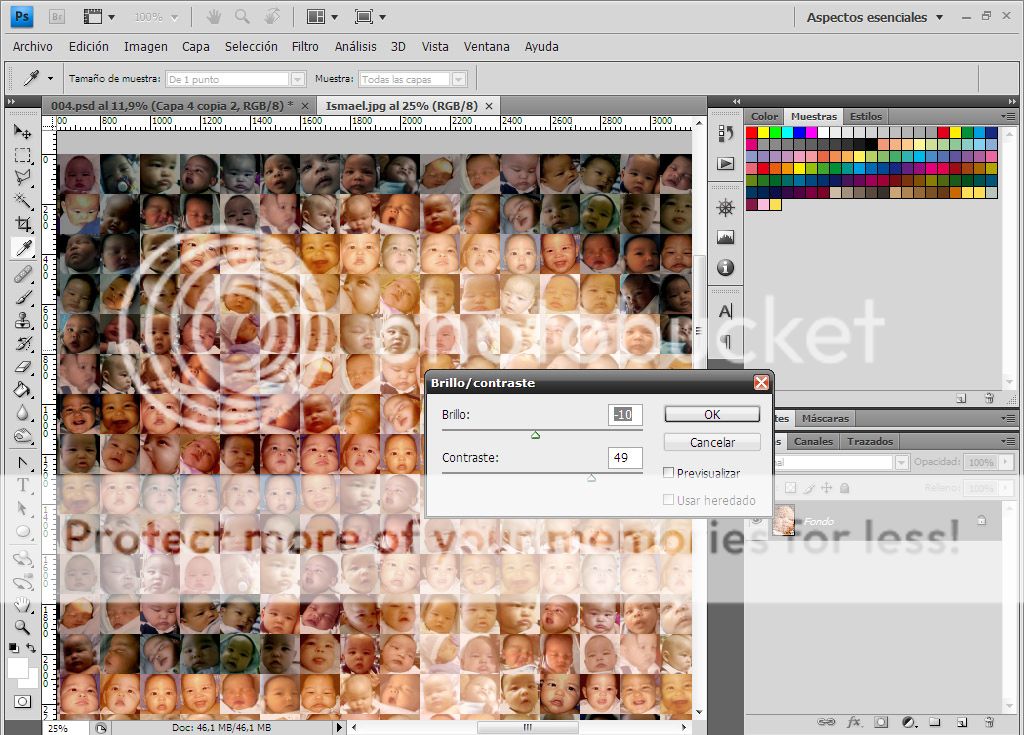
Task: Click the Contraste value field
Action: tap(625, 457)
